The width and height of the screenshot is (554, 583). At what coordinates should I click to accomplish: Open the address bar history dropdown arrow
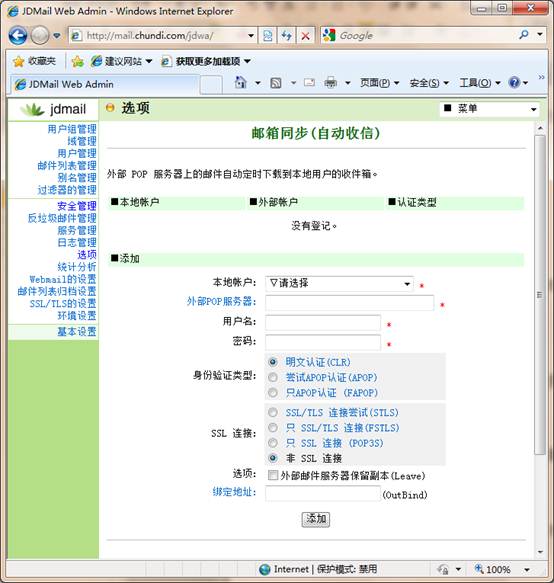pos(251,36)
